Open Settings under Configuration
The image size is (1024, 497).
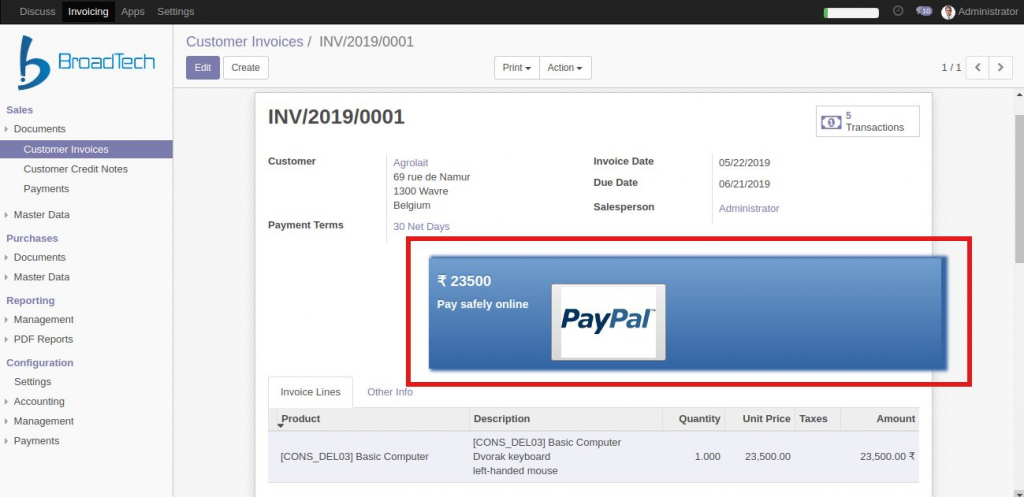pyautogui.click(x=33, y=381)
